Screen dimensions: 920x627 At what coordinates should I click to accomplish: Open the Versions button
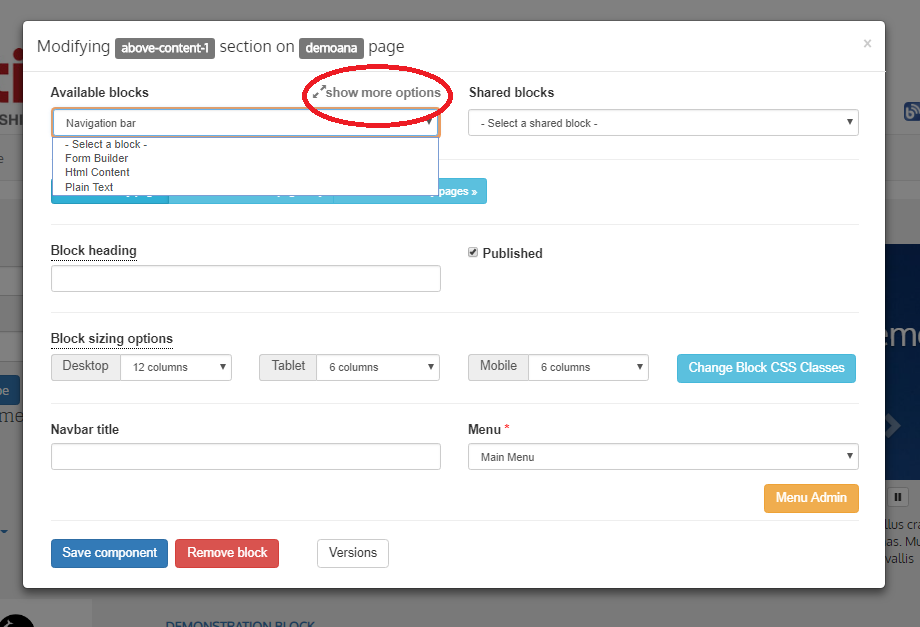tap(352, 553)
